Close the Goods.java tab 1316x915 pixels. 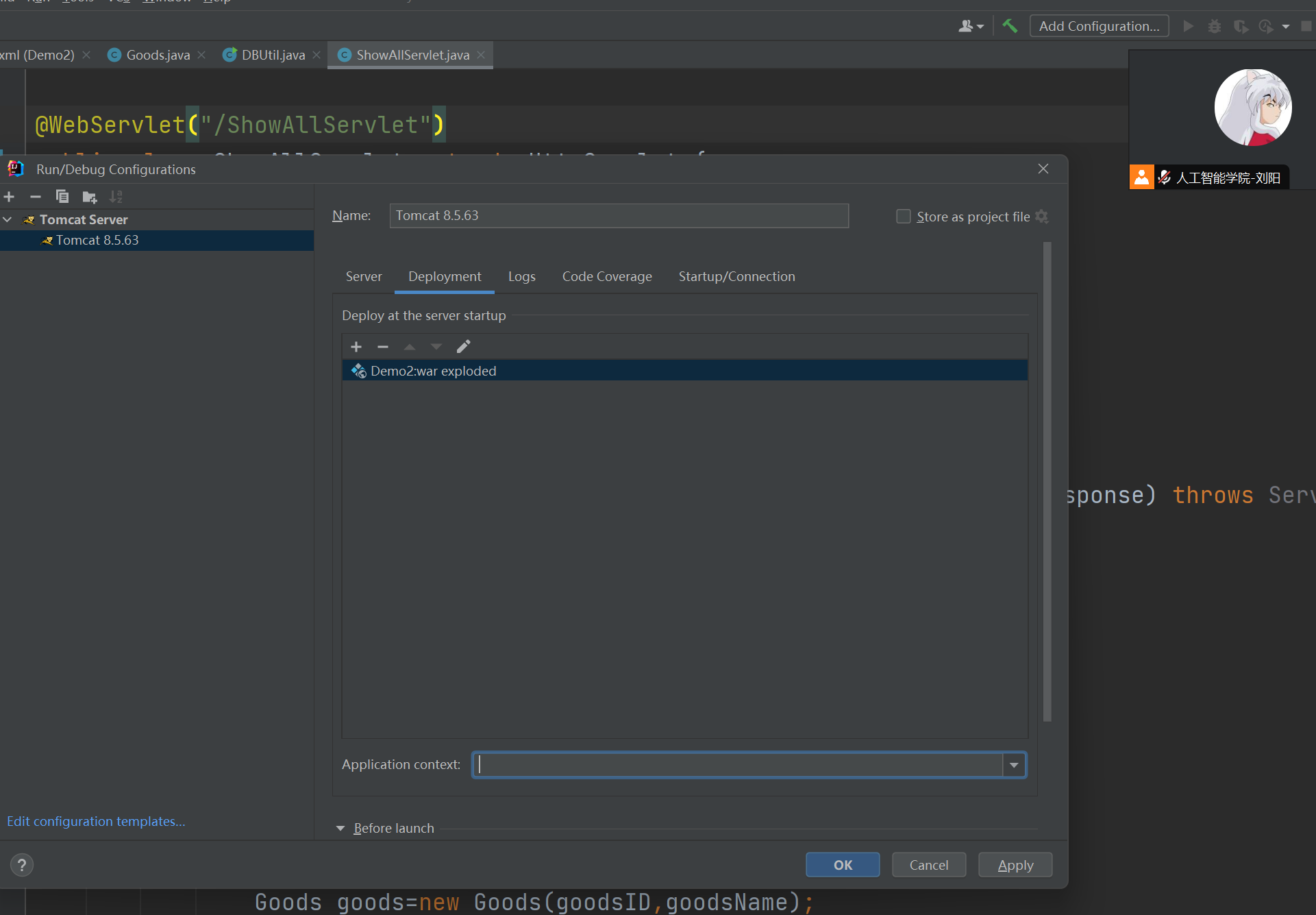pos(201,55)
